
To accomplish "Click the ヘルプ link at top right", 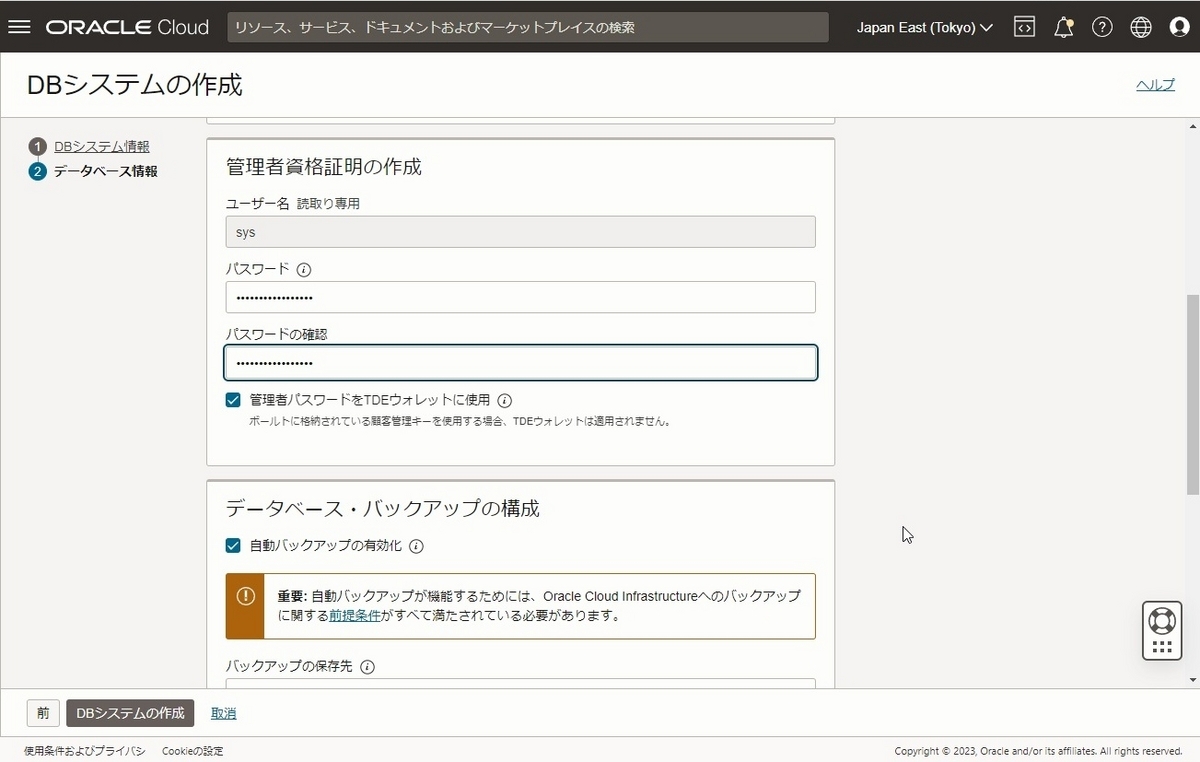I will [x=1155, y=85].
